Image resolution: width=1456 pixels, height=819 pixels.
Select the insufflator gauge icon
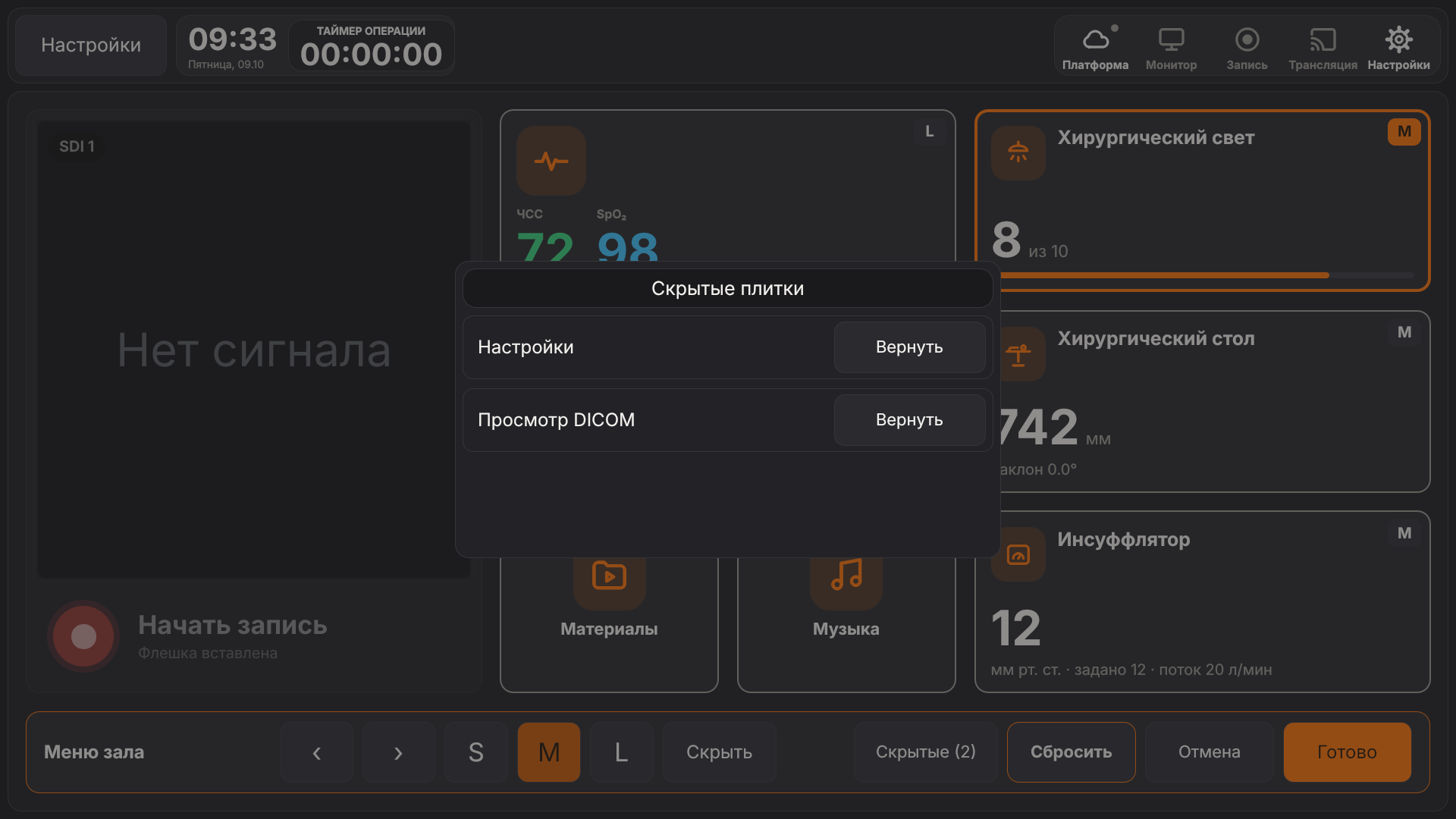coord(1018,554)
